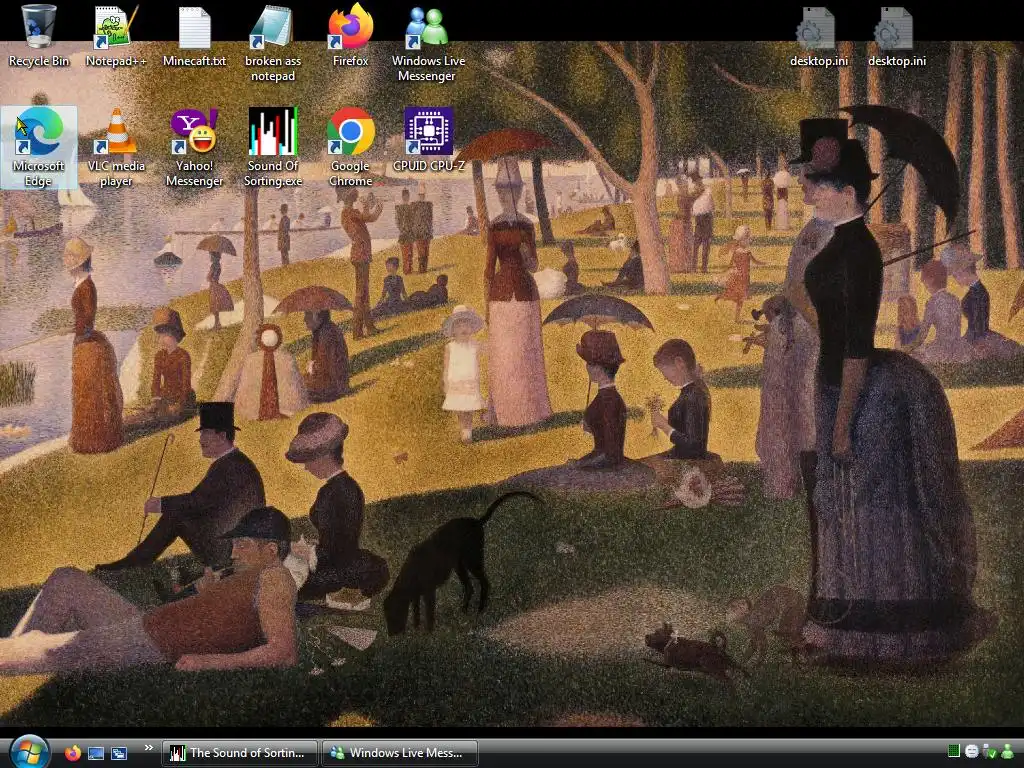Open the Windows Start orb

(29, 752)
